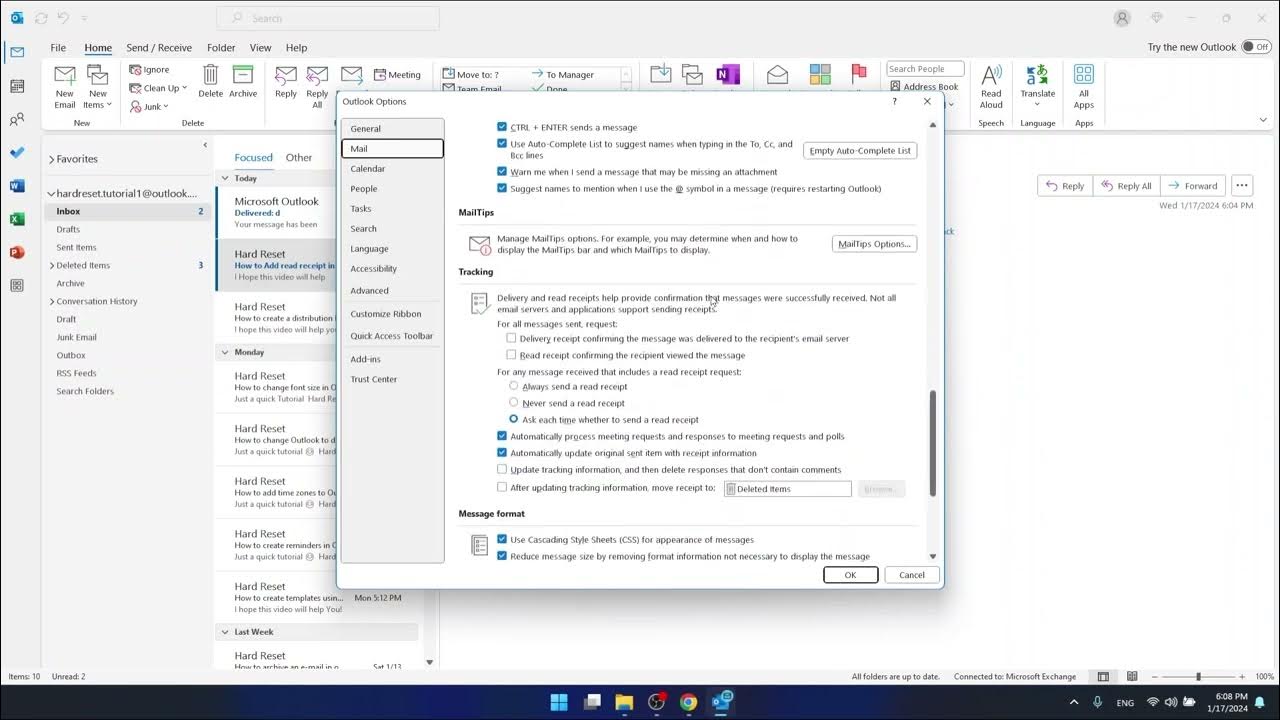This screenshot has width=1280, height=720.
Task: Click zoom slider in status bar
Action: (x=1198, y=677)
